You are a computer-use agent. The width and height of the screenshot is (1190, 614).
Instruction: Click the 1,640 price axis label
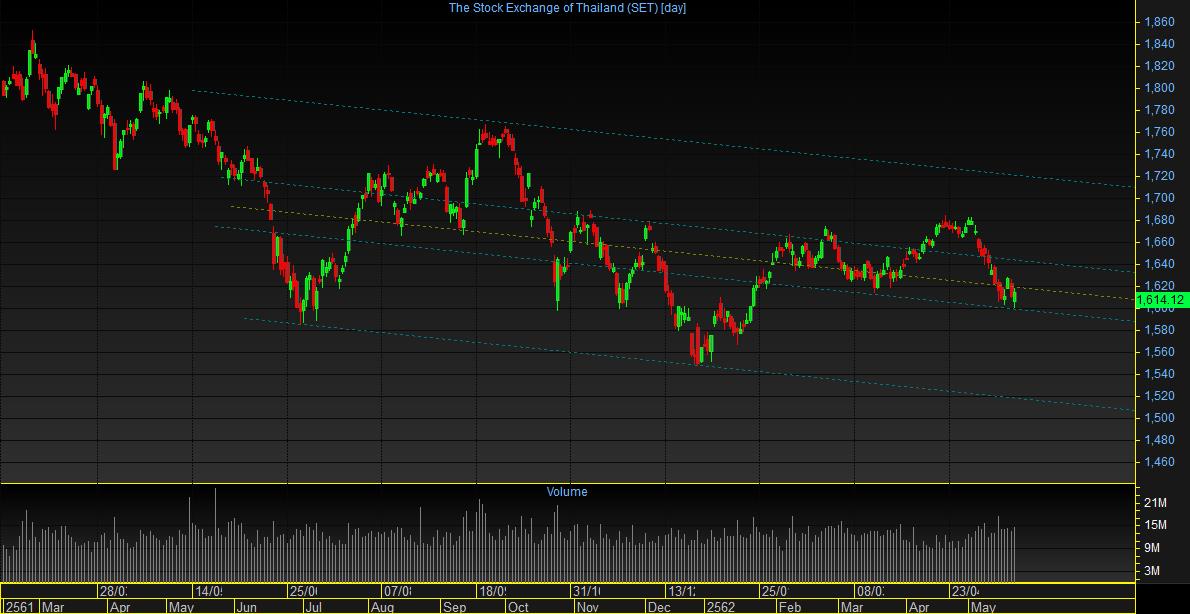click(x=1158, y=264)
